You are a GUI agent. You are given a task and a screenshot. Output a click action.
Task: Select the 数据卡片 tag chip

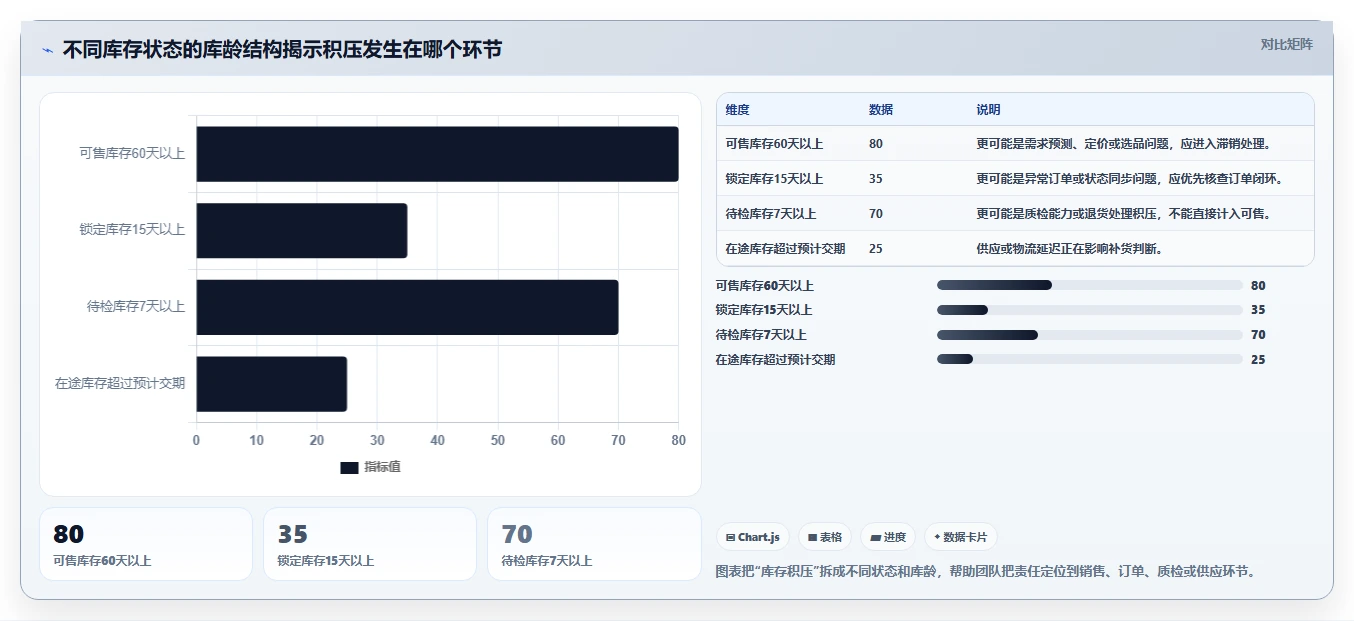pos(960,537)
